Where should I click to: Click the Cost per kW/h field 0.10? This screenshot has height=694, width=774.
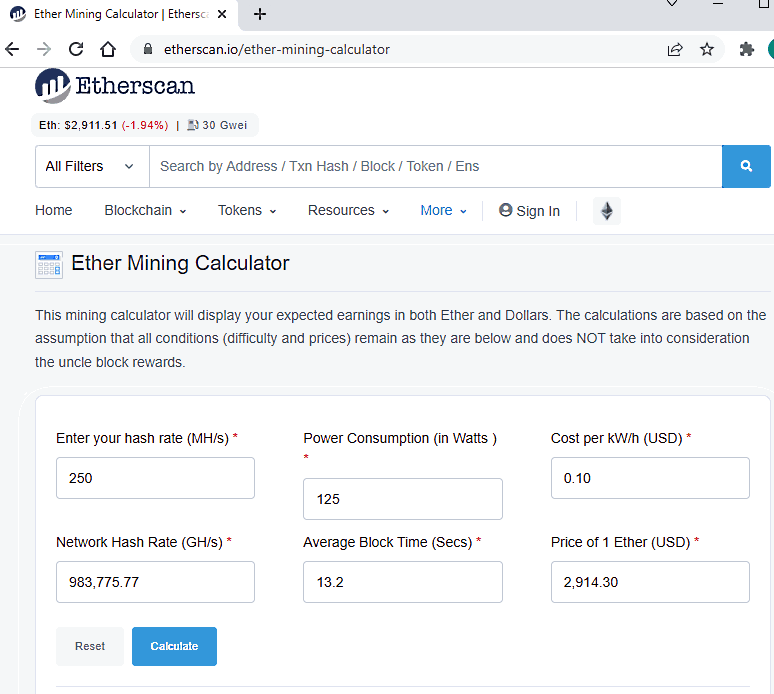(x=650, y=478)
